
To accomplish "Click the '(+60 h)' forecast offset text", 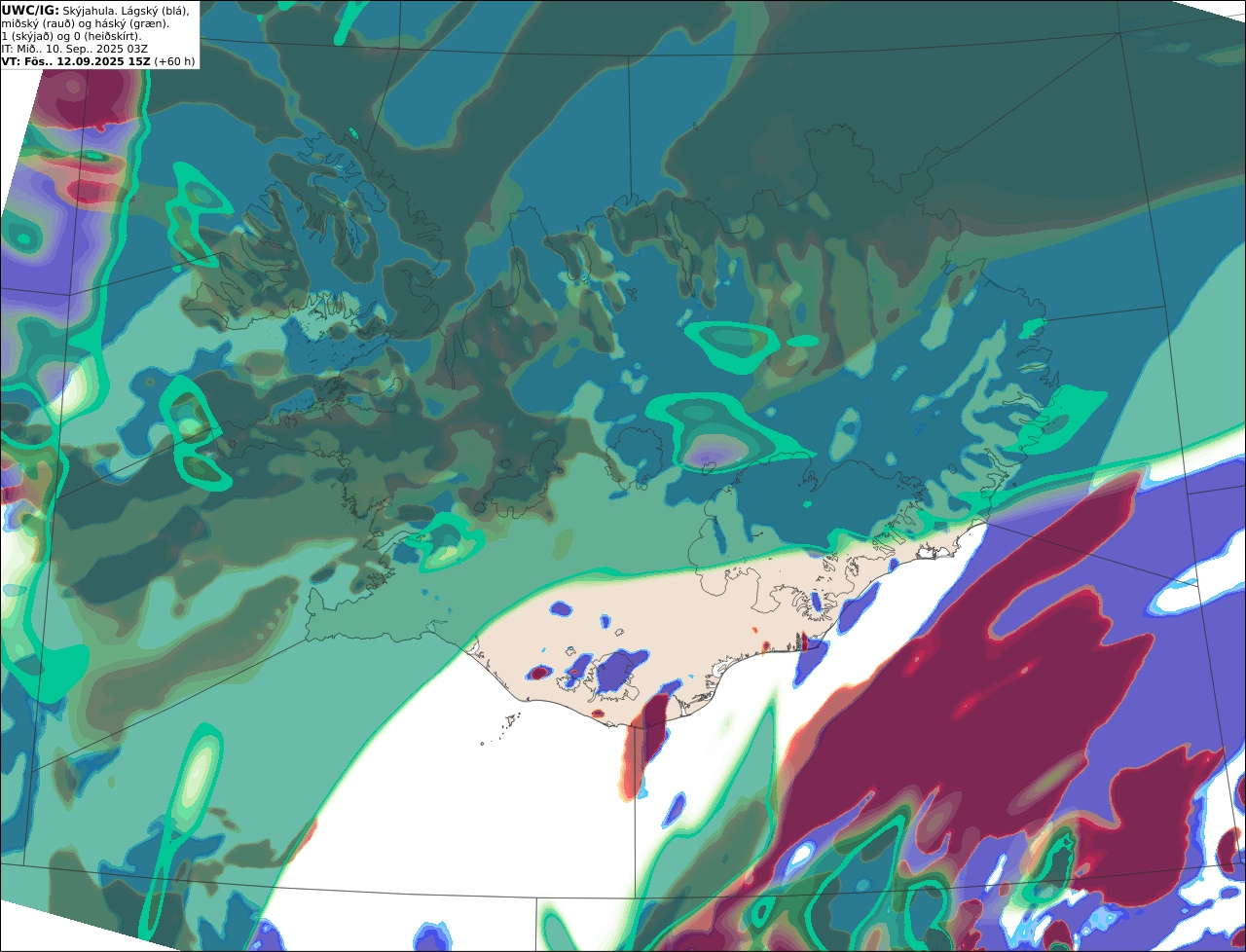I will pos(174,60).
